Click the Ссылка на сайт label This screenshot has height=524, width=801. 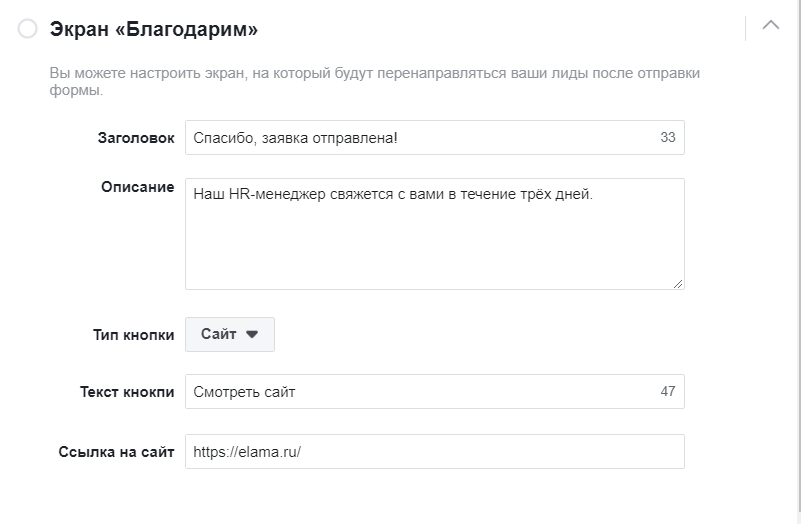coord(117,452)
